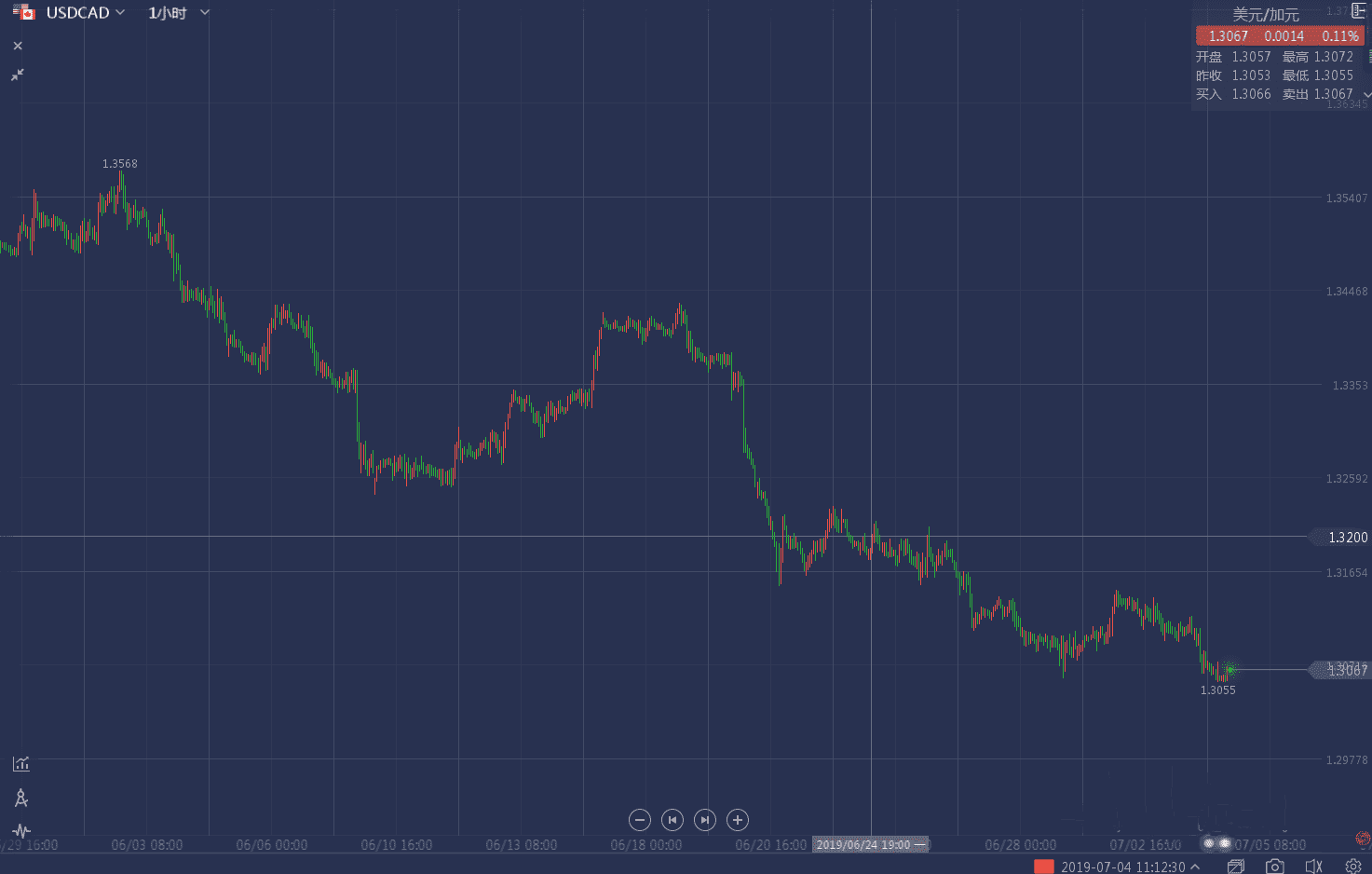Viewport: 1372px width, 874px height.
Task: Click the 美元/加元 title
Action: 1265,15
